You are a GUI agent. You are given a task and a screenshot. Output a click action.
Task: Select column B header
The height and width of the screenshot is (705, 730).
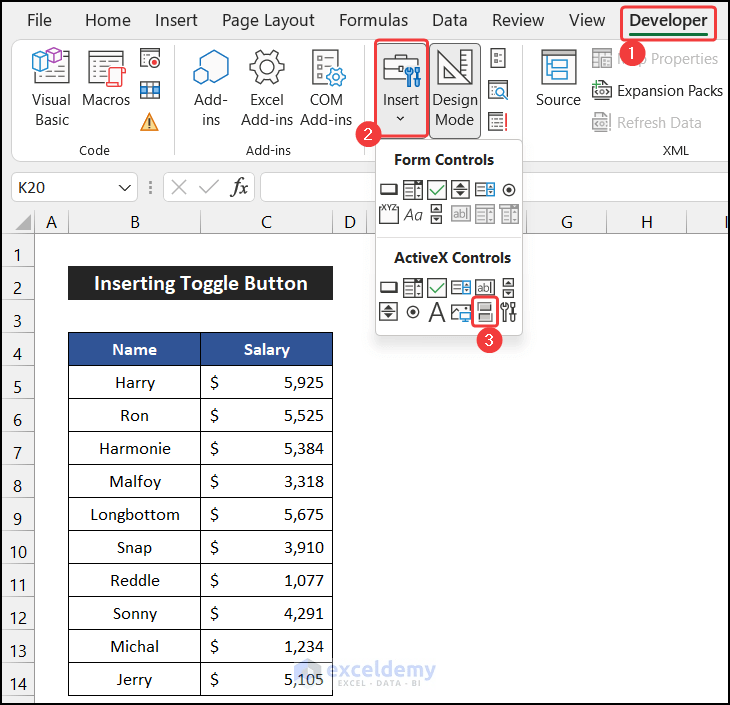click(x=135, y=222)
